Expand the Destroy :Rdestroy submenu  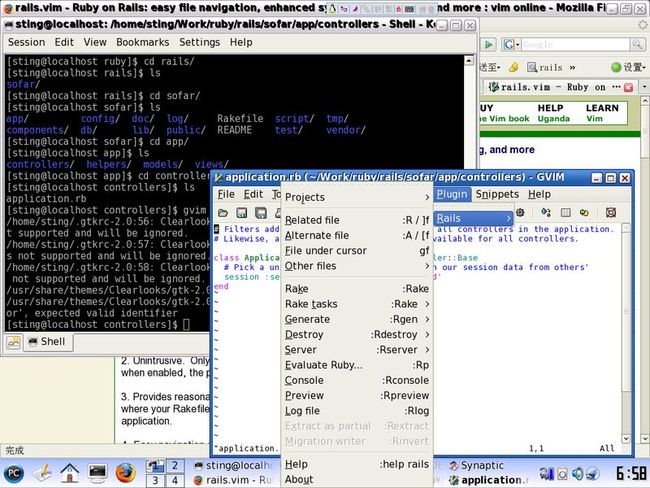click(357, 335)
